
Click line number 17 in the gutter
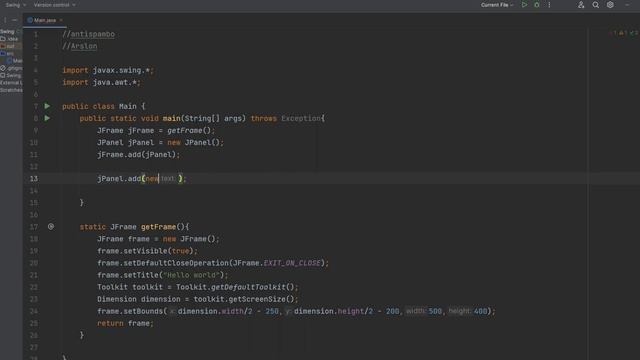click(x=33, y=227)
